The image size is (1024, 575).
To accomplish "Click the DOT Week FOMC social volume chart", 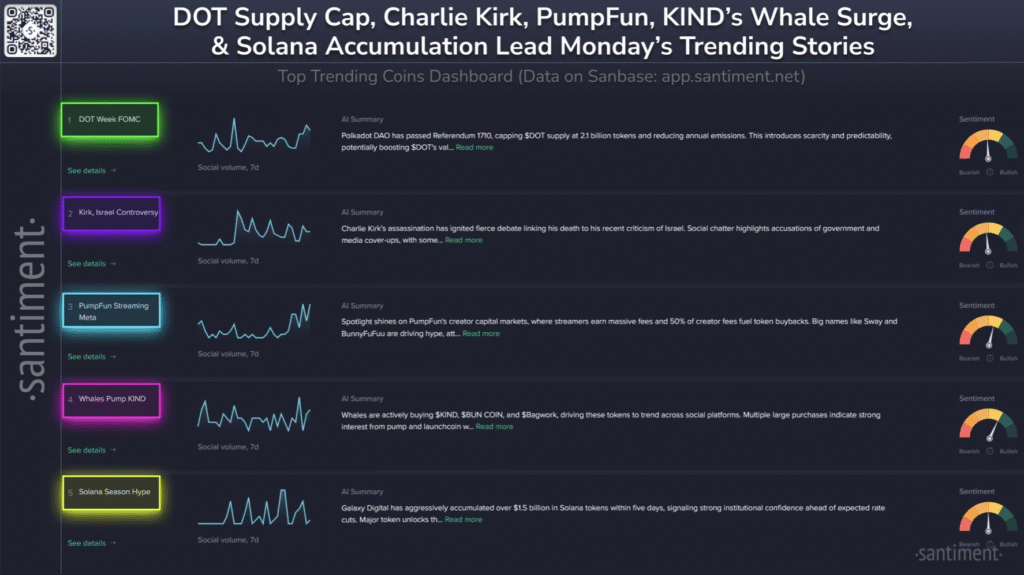I will (254, 136).
